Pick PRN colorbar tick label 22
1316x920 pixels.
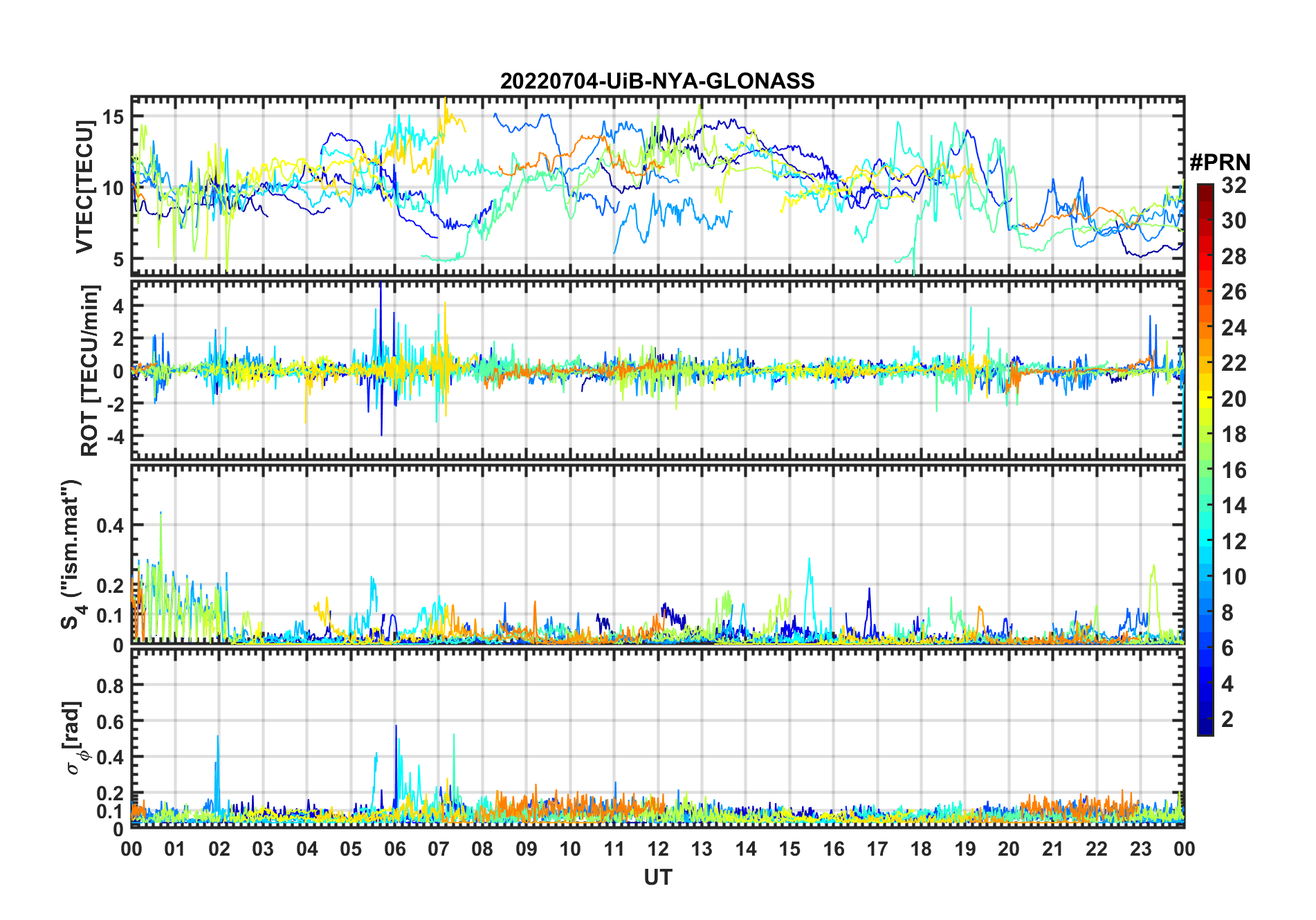click(x=1234, y=363)
